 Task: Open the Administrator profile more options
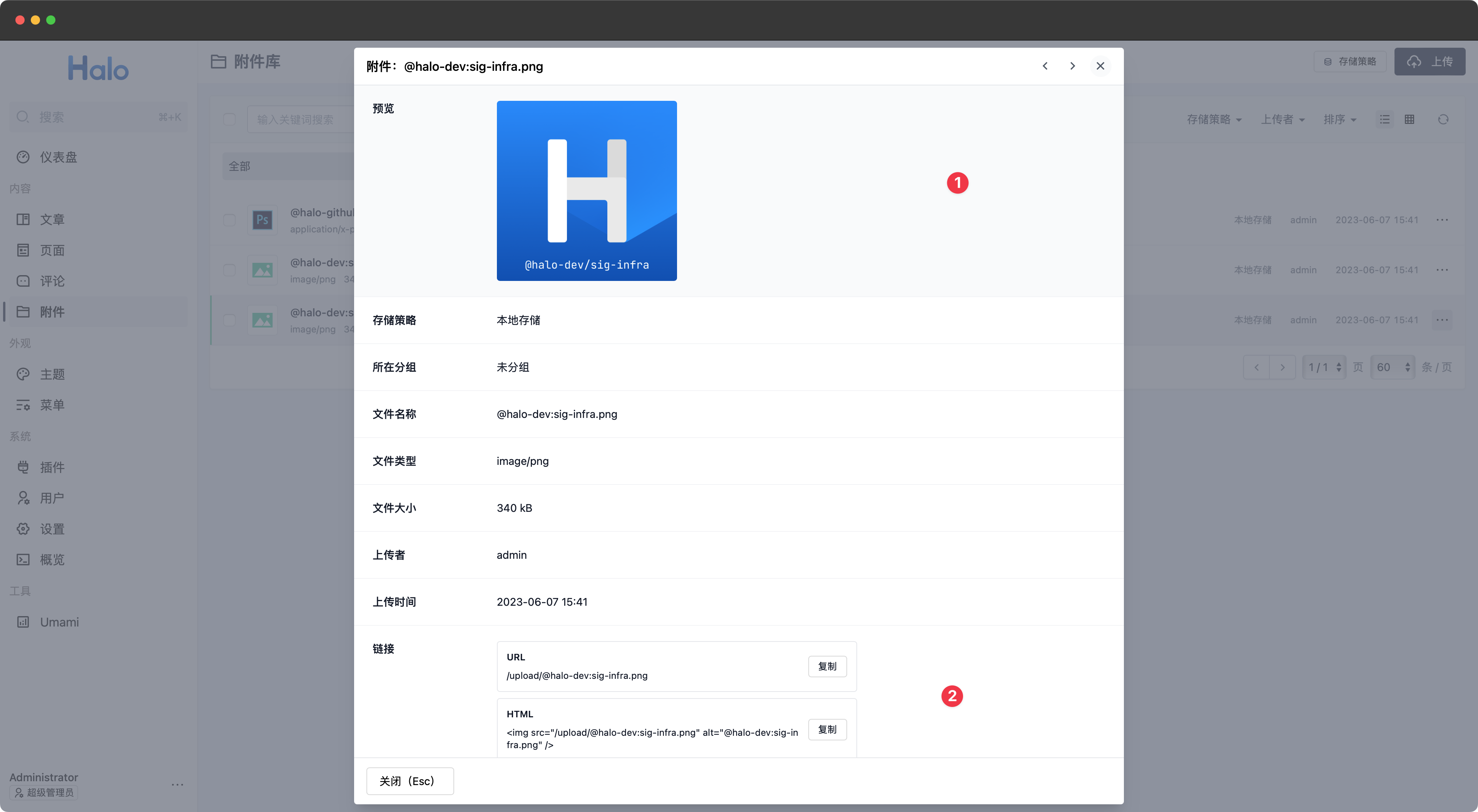[177, 784]
